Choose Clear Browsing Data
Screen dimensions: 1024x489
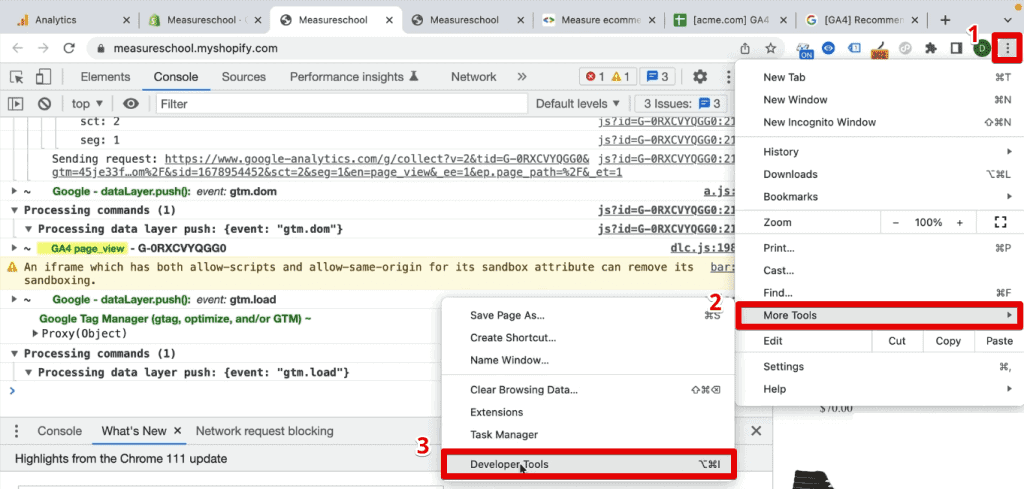click(589, 390)
